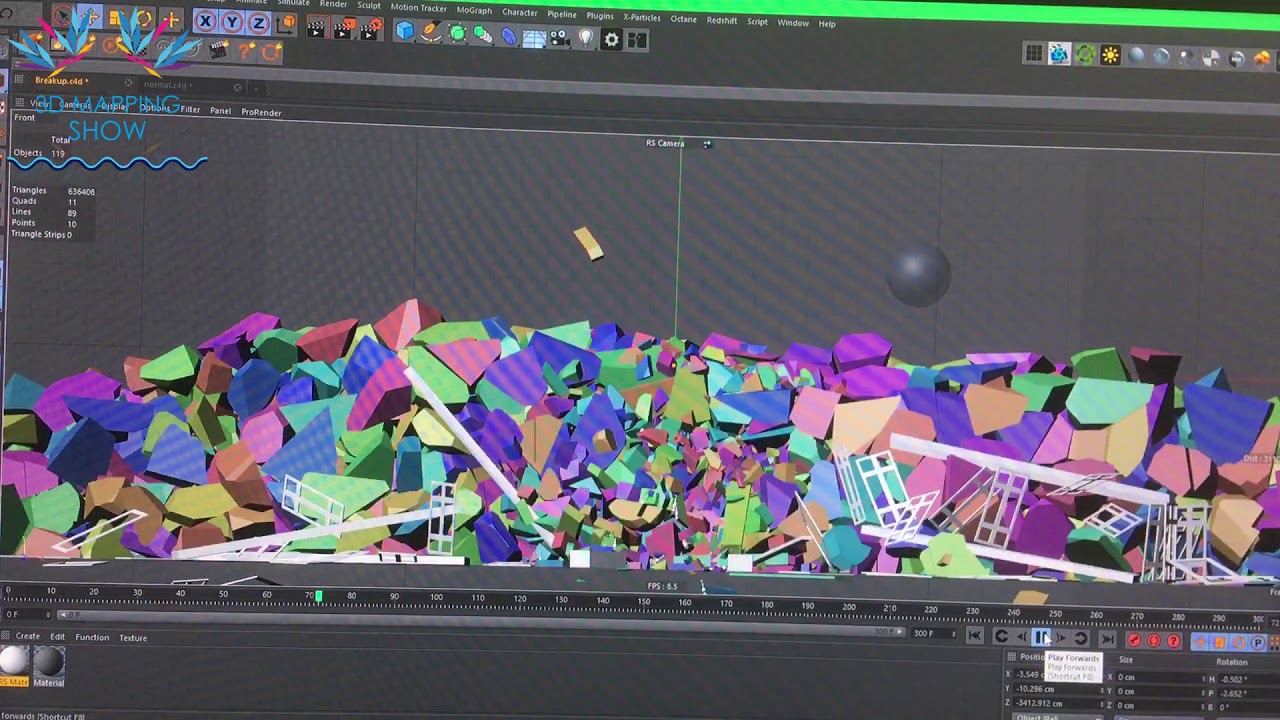Select the spline Pen tool icon
1280x720 pixels.
(x=431, y=32)
